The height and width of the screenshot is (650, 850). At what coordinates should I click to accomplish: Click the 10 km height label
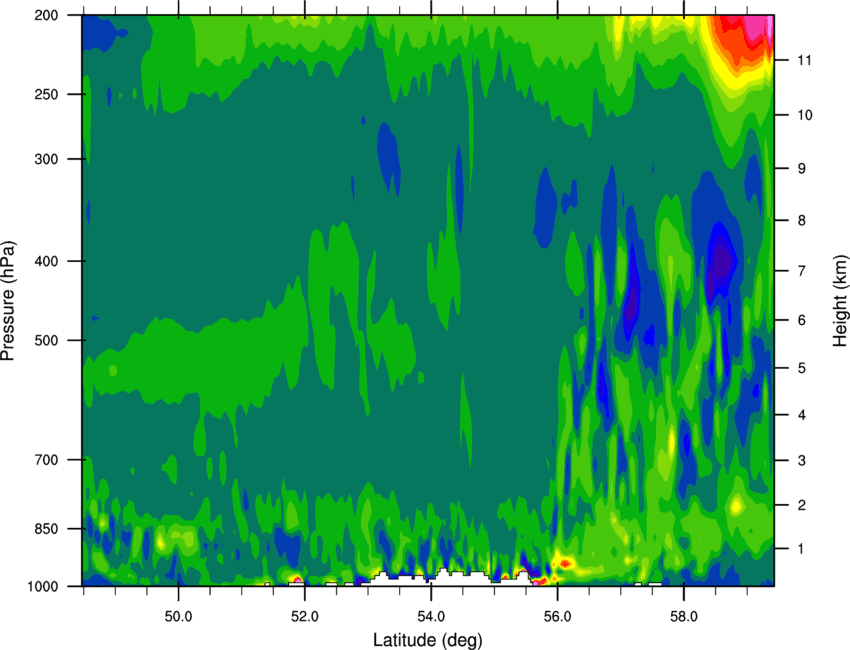[x=804, y=115]
